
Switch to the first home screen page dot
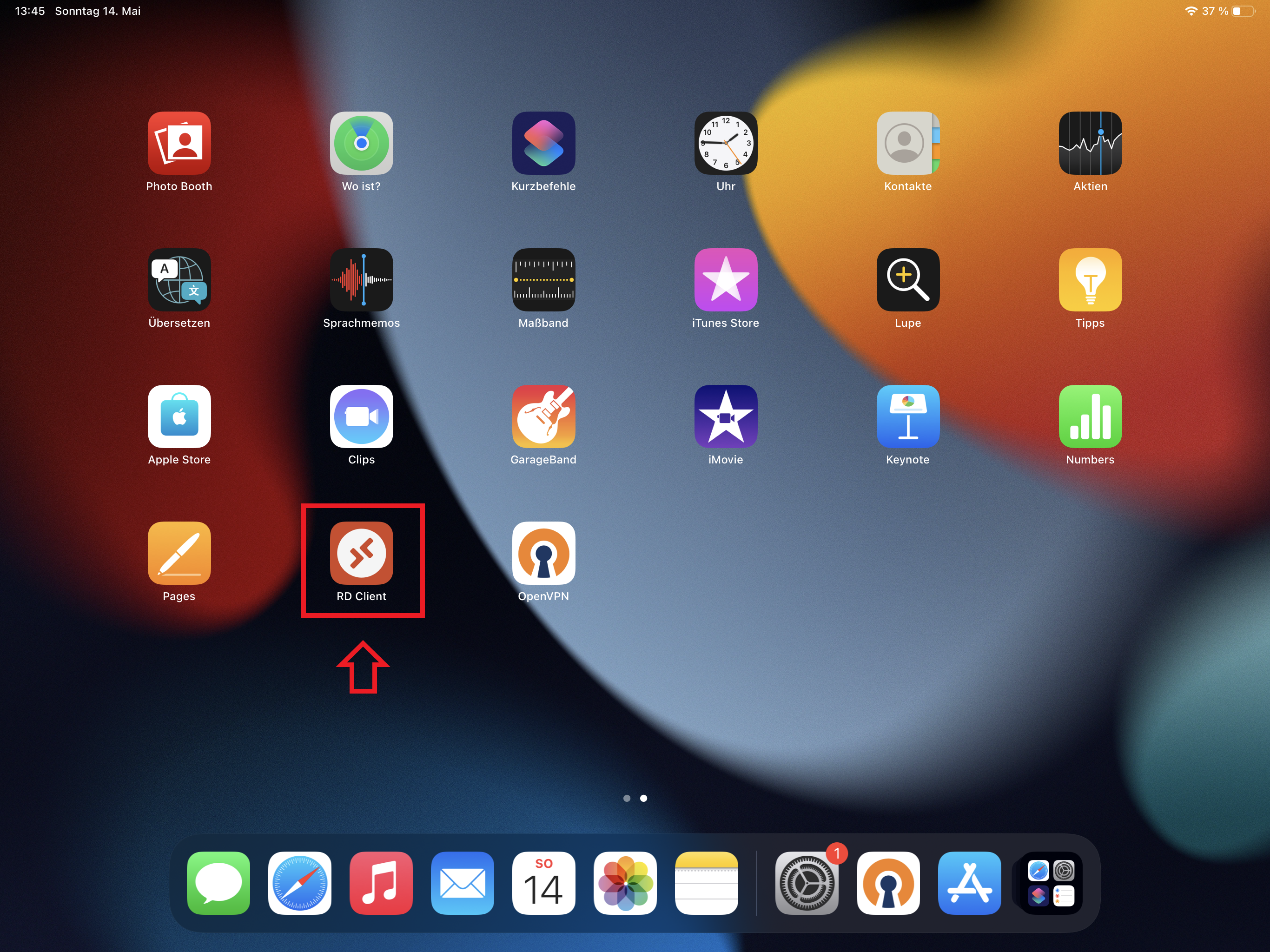(x=627, y=798)
